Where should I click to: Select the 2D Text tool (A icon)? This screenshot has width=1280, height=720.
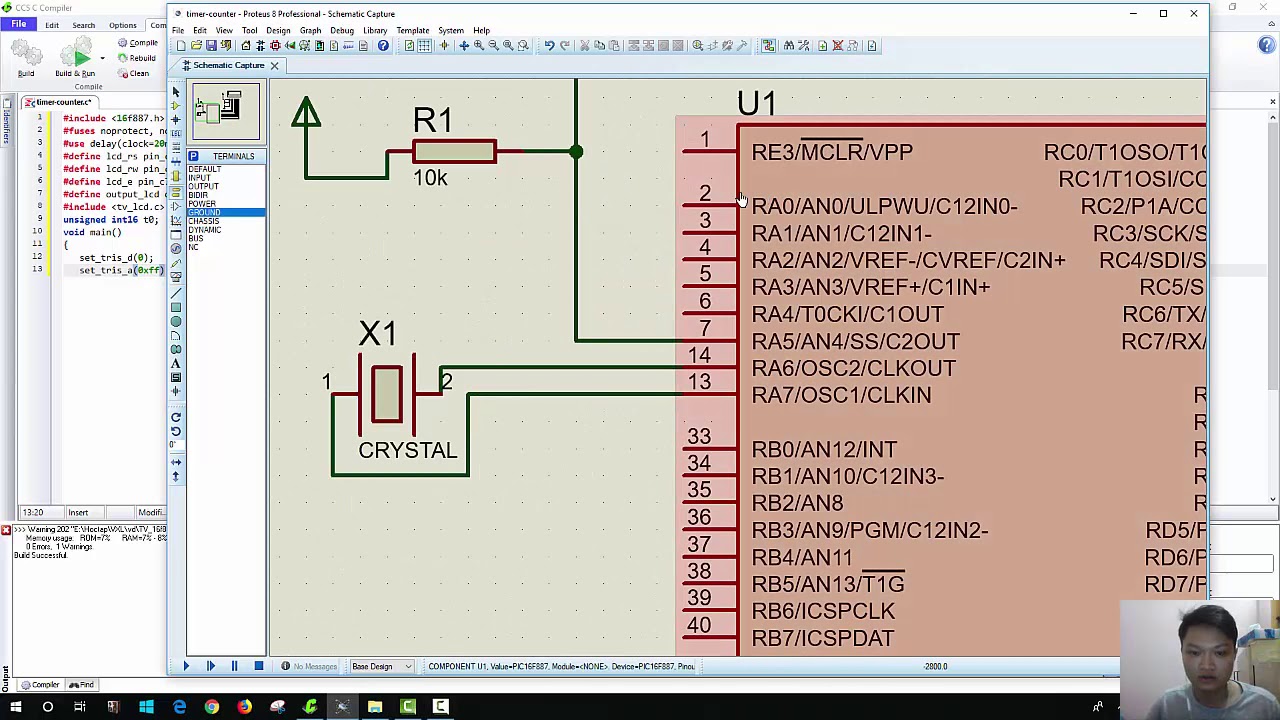[176, 364]
